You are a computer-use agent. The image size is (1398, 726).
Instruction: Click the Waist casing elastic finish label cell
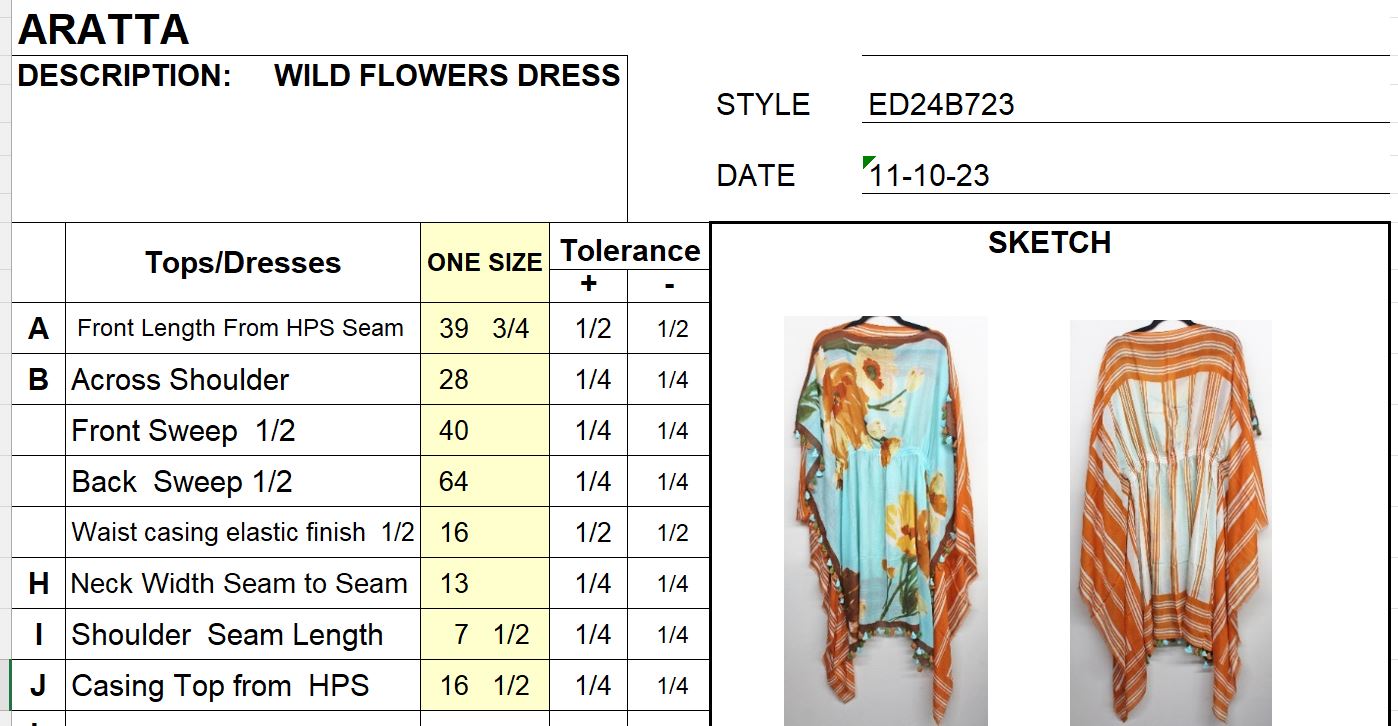coord(243,533)
